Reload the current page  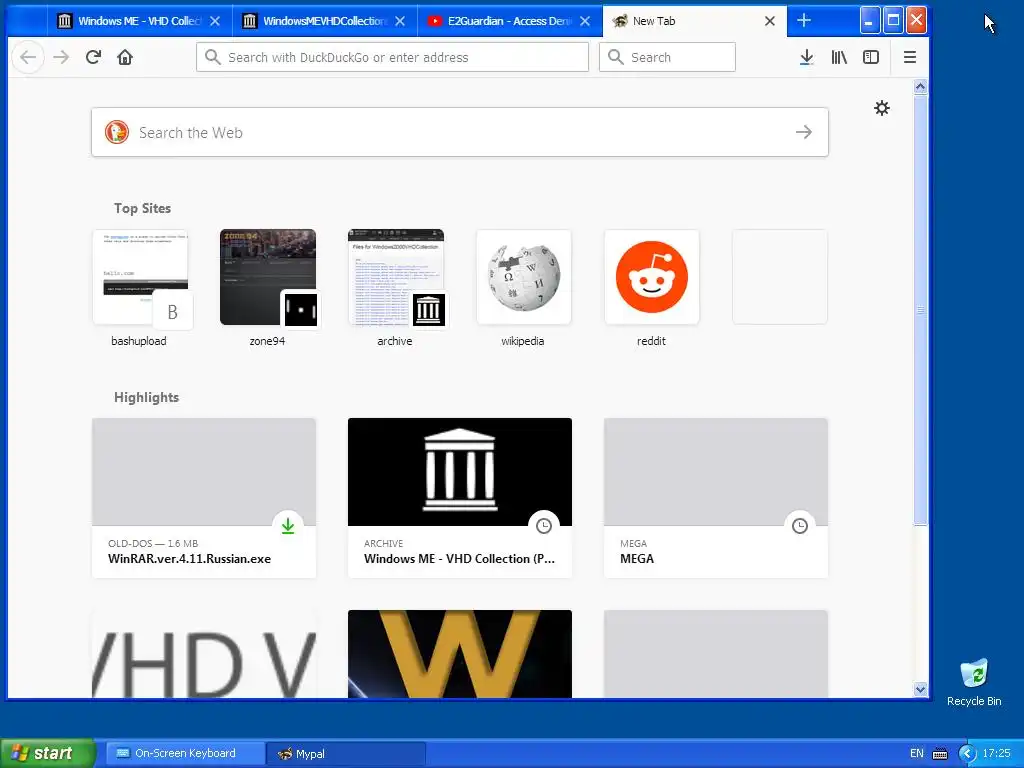(93, 57)
